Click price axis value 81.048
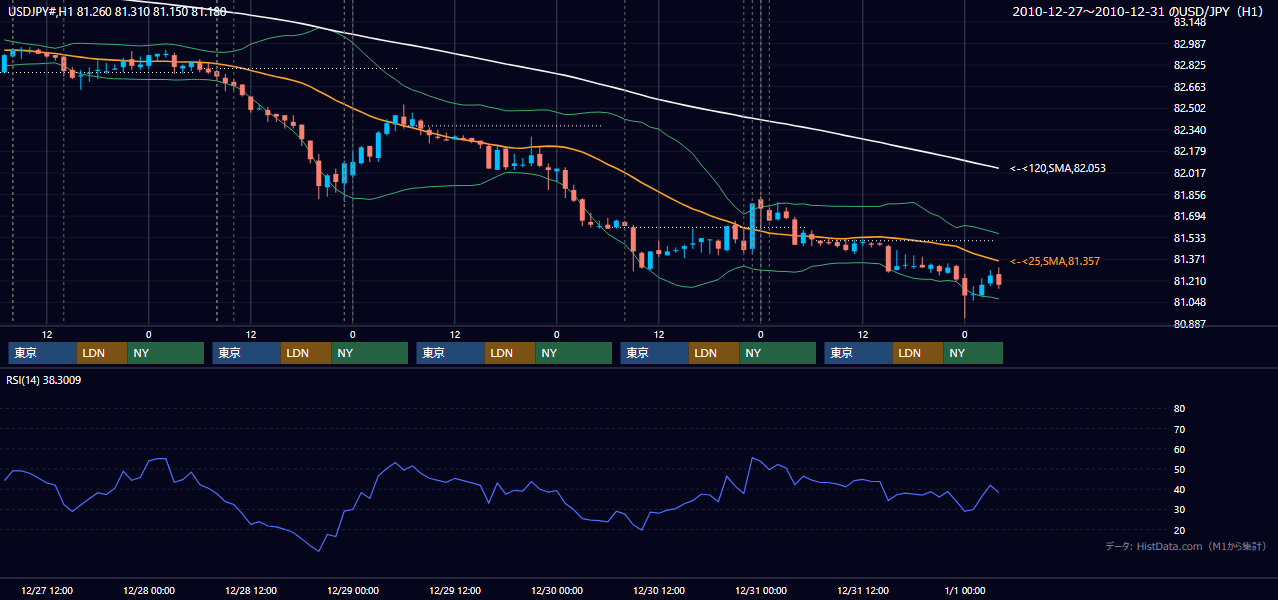 (1188, 302)
